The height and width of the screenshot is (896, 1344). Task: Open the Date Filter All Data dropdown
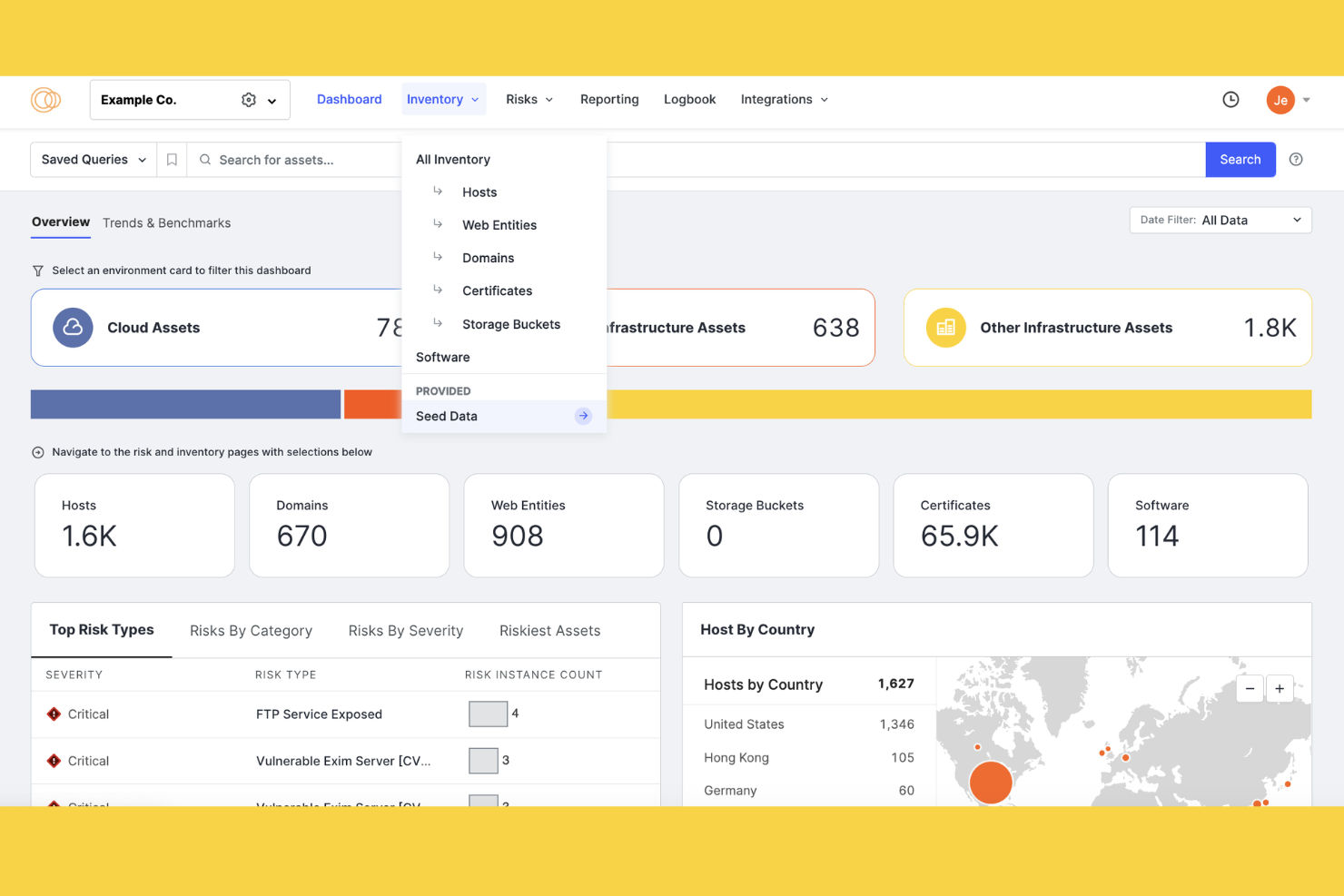click(x=1220, y=220)
